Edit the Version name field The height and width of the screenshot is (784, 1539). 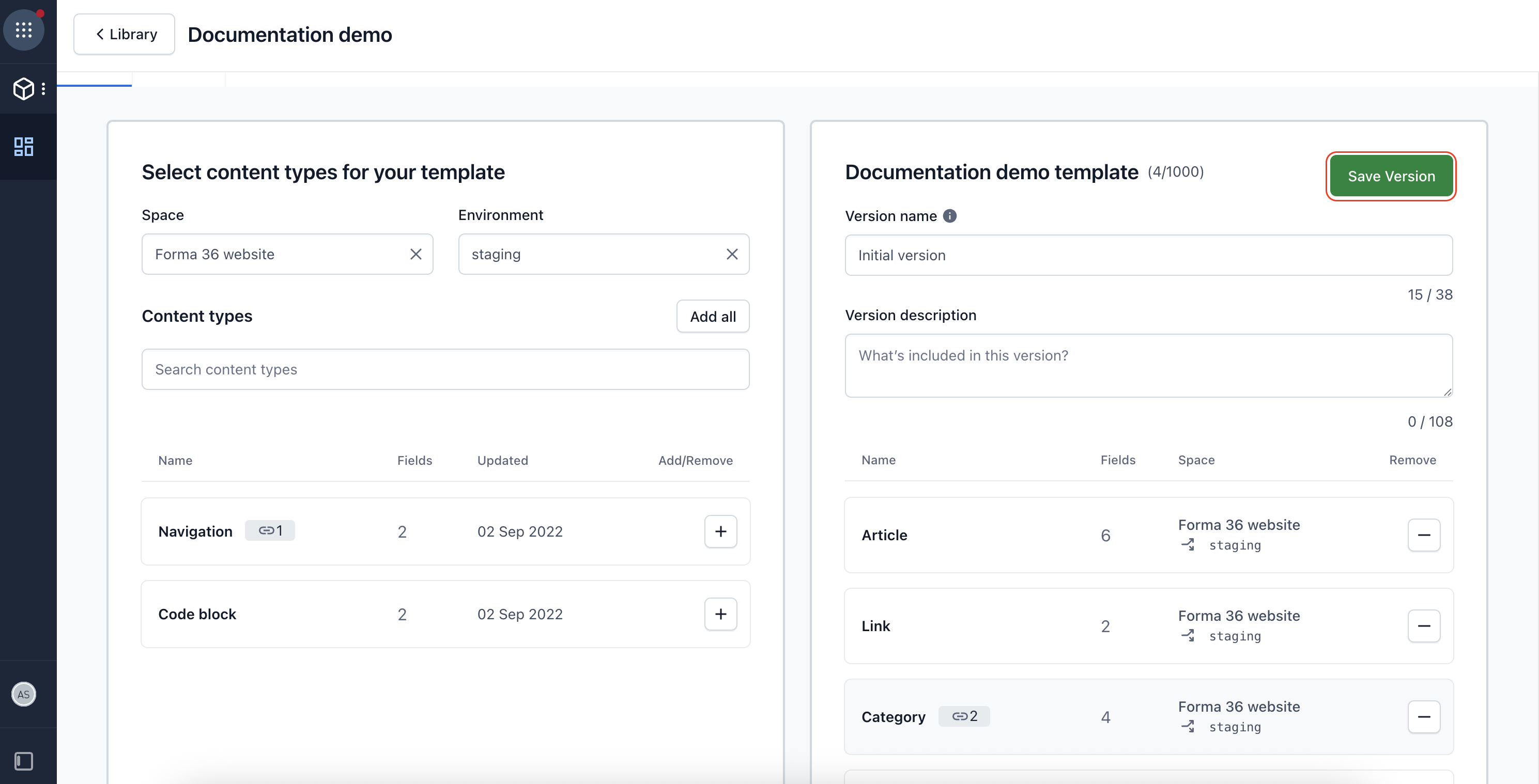[x=1148, y=256]
